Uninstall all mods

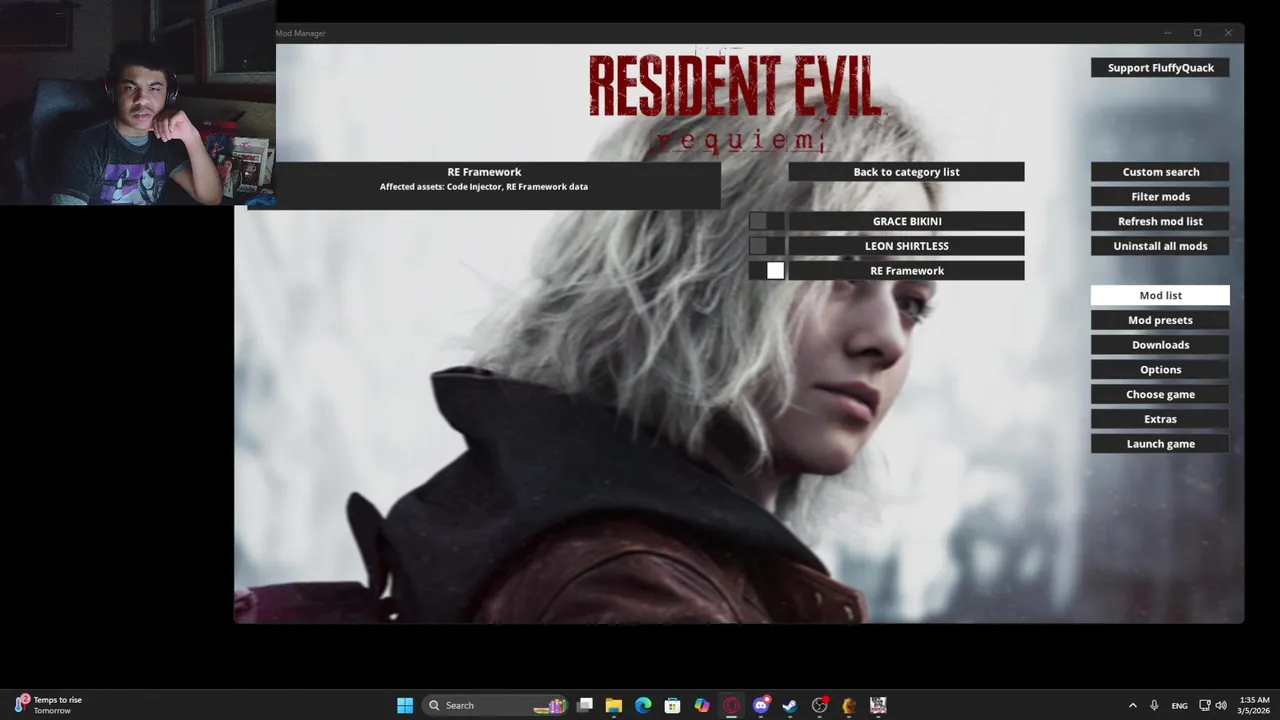tap(1160, 246)
